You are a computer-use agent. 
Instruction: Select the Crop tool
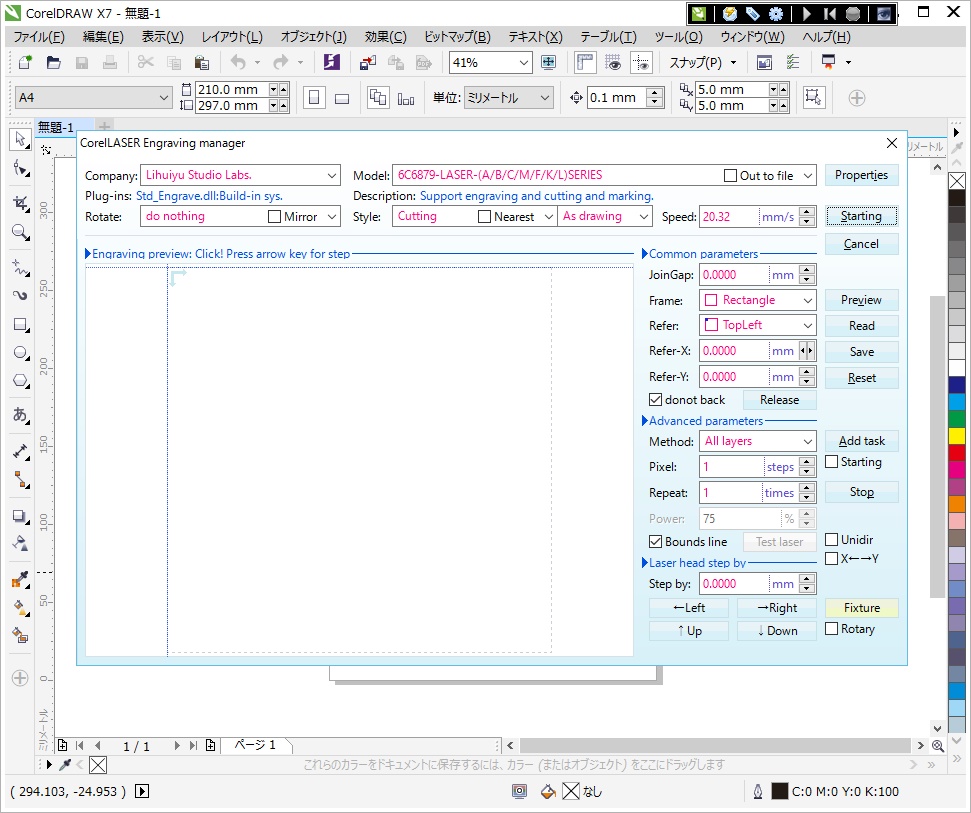click(x=20, y=203)
